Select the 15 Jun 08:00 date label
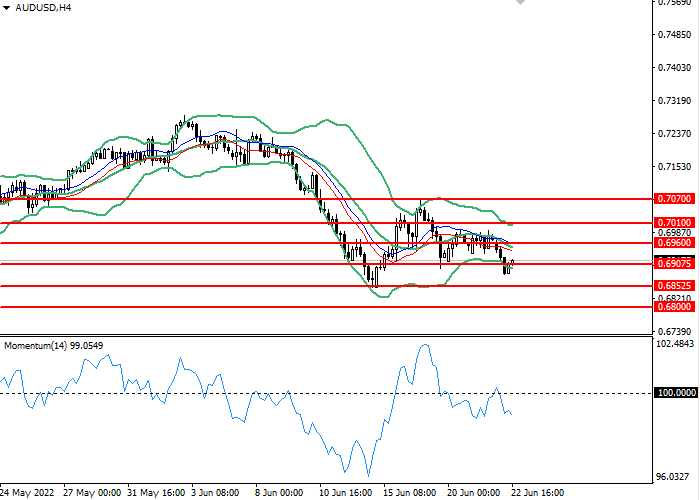Viewport: 700px width, 500px height. 411,493
